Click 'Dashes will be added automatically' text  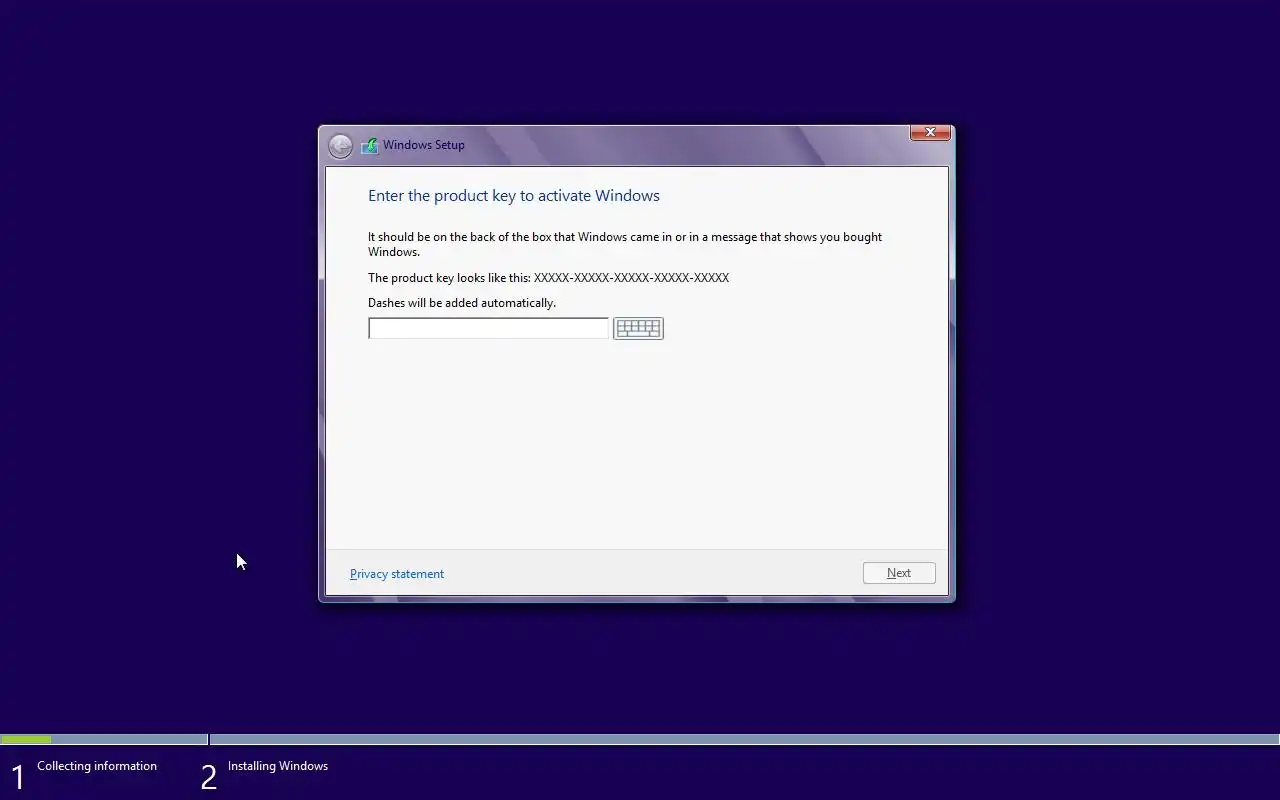pyautogui.click(x=462, y=303)
